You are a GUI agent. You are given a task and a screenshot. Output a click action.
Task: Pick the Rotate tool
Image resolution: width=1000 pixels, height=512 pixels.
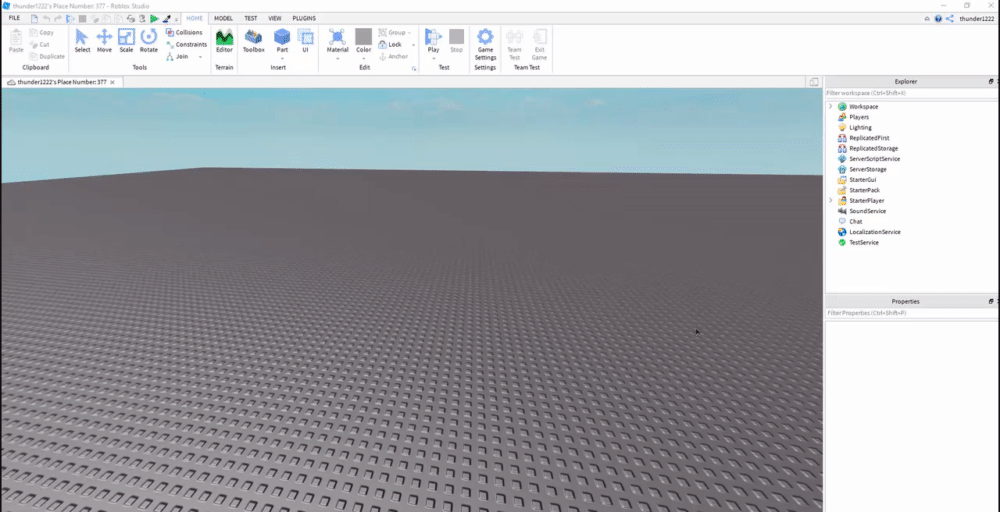pos(149,40)
